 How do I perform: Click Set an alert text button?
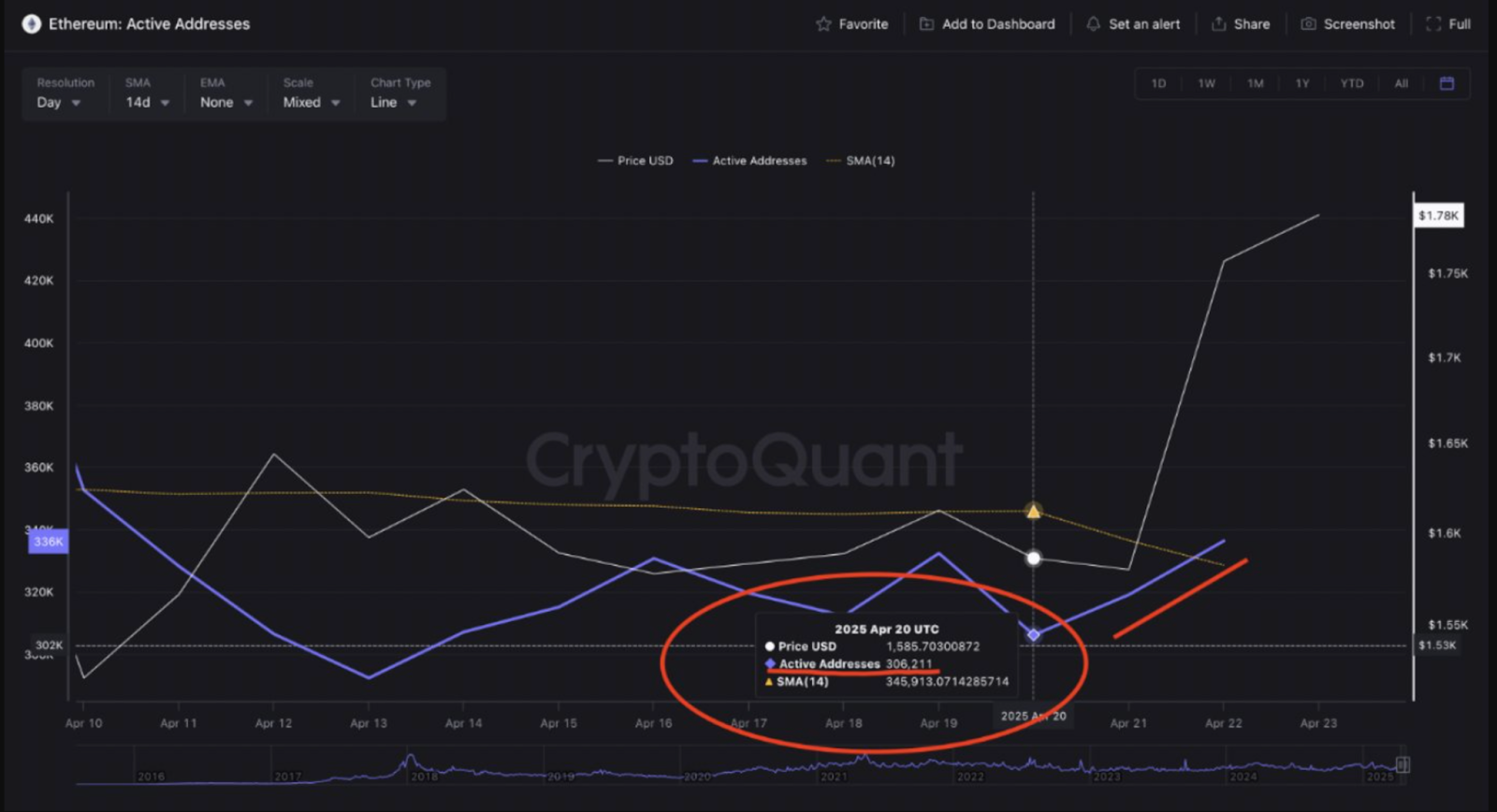[x=1144, y=23]
